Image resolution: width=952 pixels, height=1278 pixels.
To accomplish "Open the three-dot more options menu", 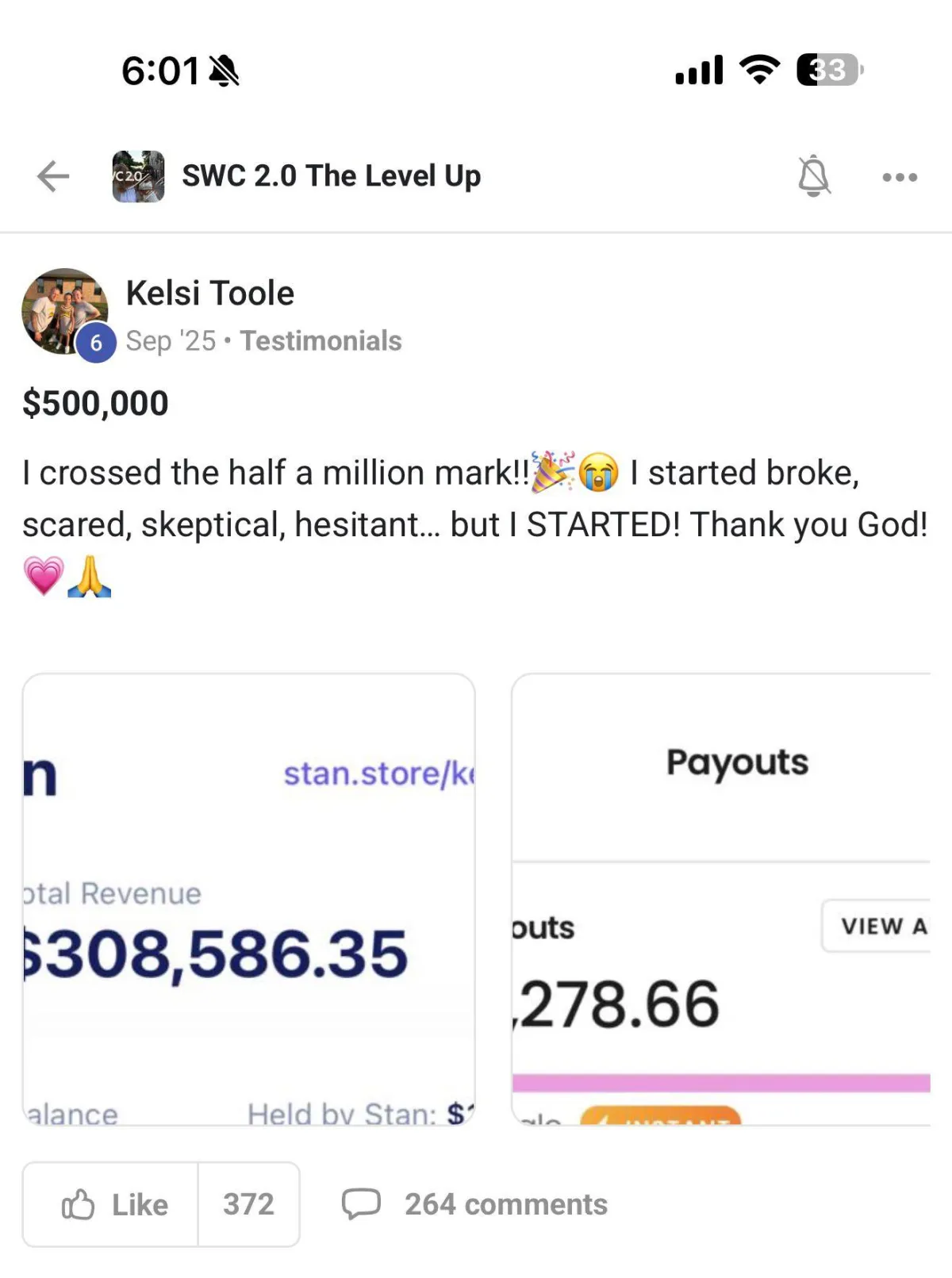I will click(900, 177).
